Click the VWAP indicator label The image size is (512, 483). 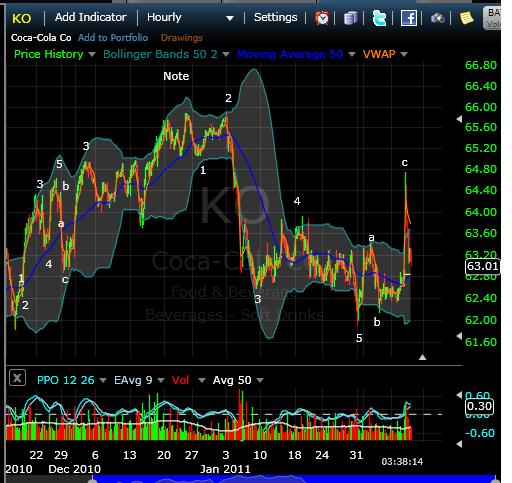379,54
